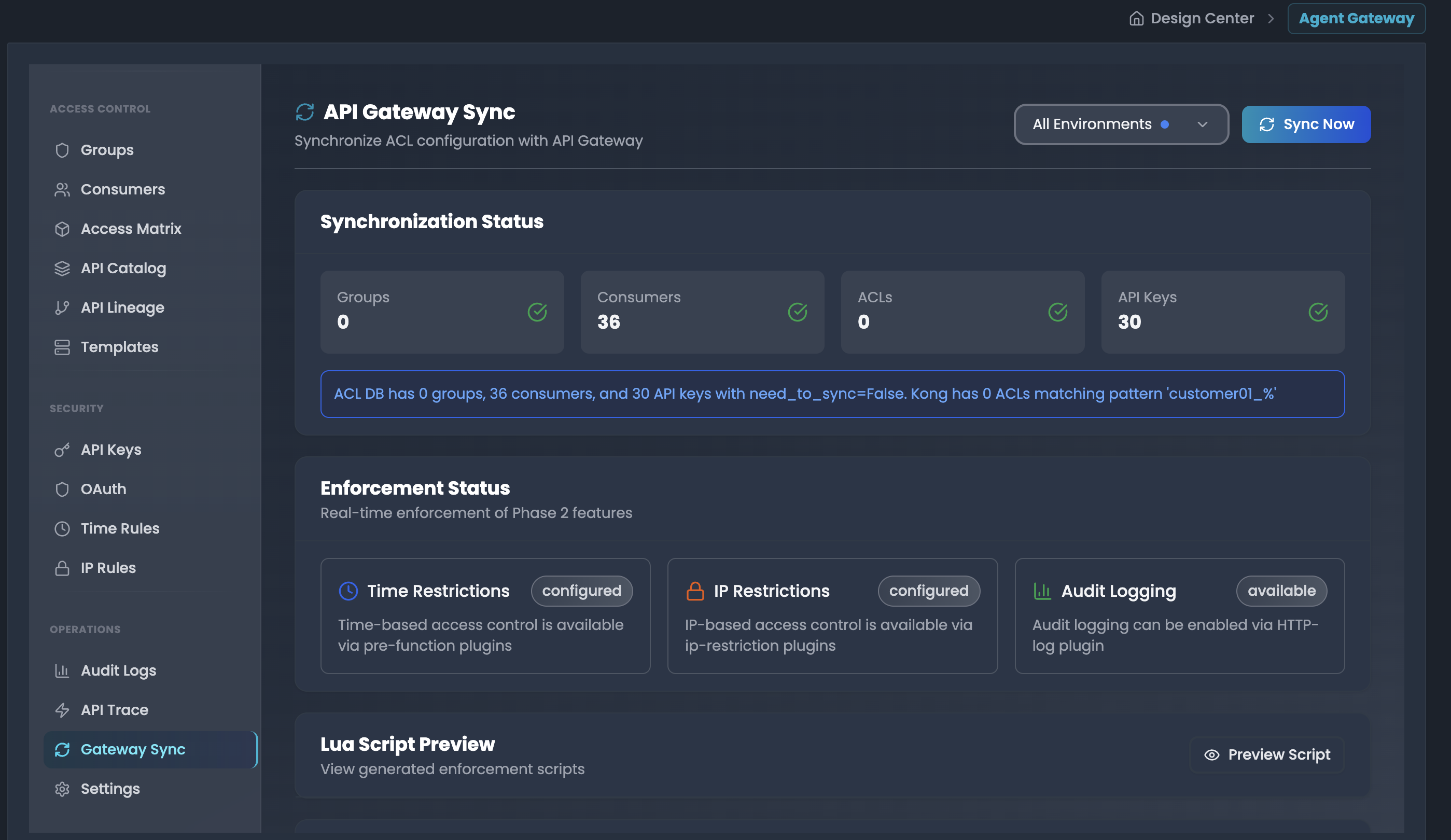Open Settings from the sidebar
This screenshot has height=840, width=1451.
pyautogui.click(x=150, y=789)
